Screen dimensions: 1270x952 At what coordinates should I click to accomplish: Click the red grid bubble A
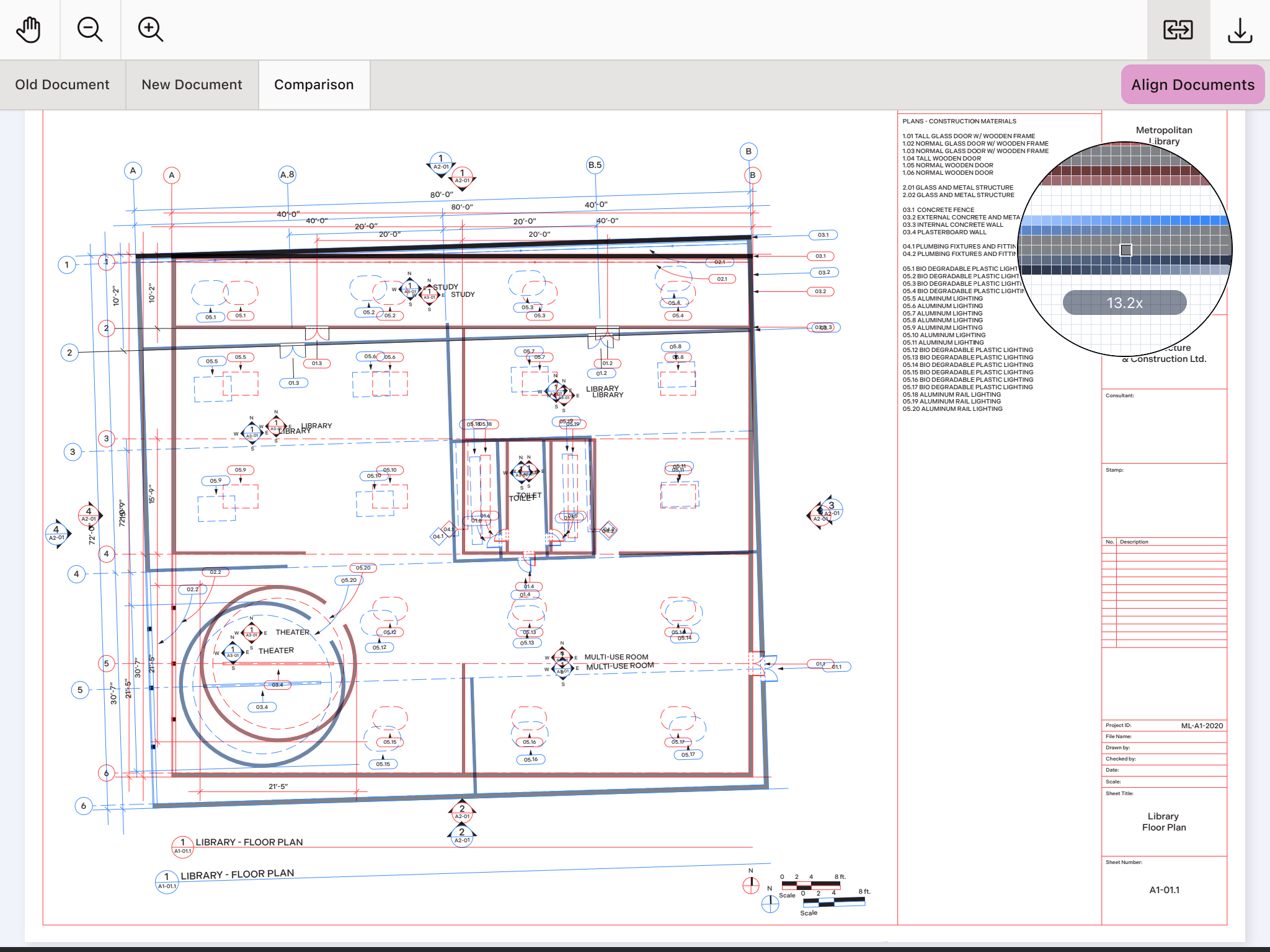click(172, 175)
